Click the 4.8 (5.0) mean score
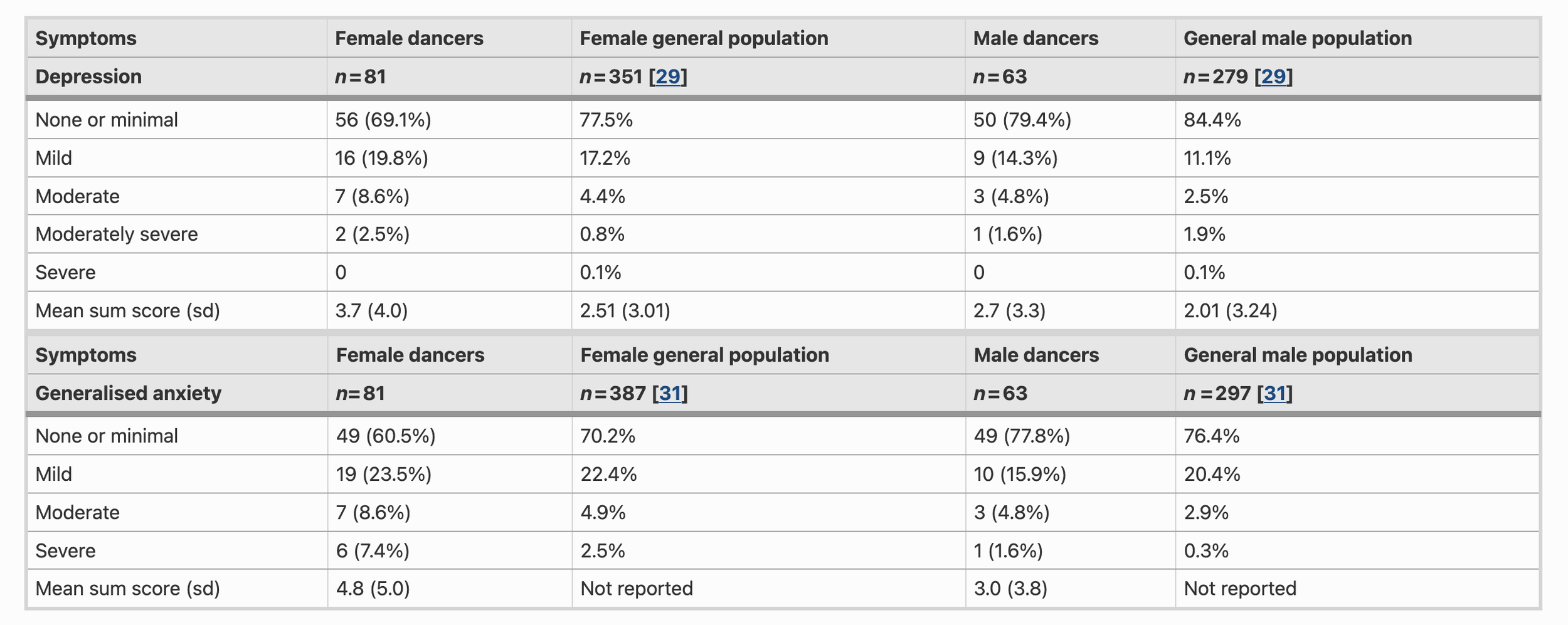 coord(373,588)
